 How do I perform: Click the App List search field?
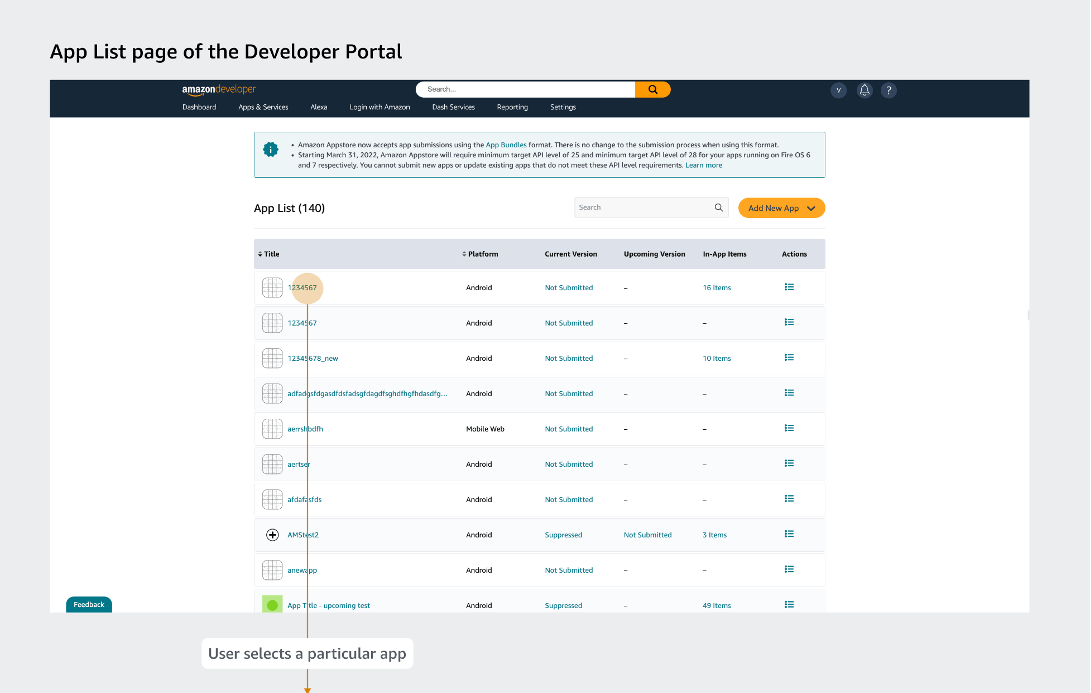[x=642, y=208]
